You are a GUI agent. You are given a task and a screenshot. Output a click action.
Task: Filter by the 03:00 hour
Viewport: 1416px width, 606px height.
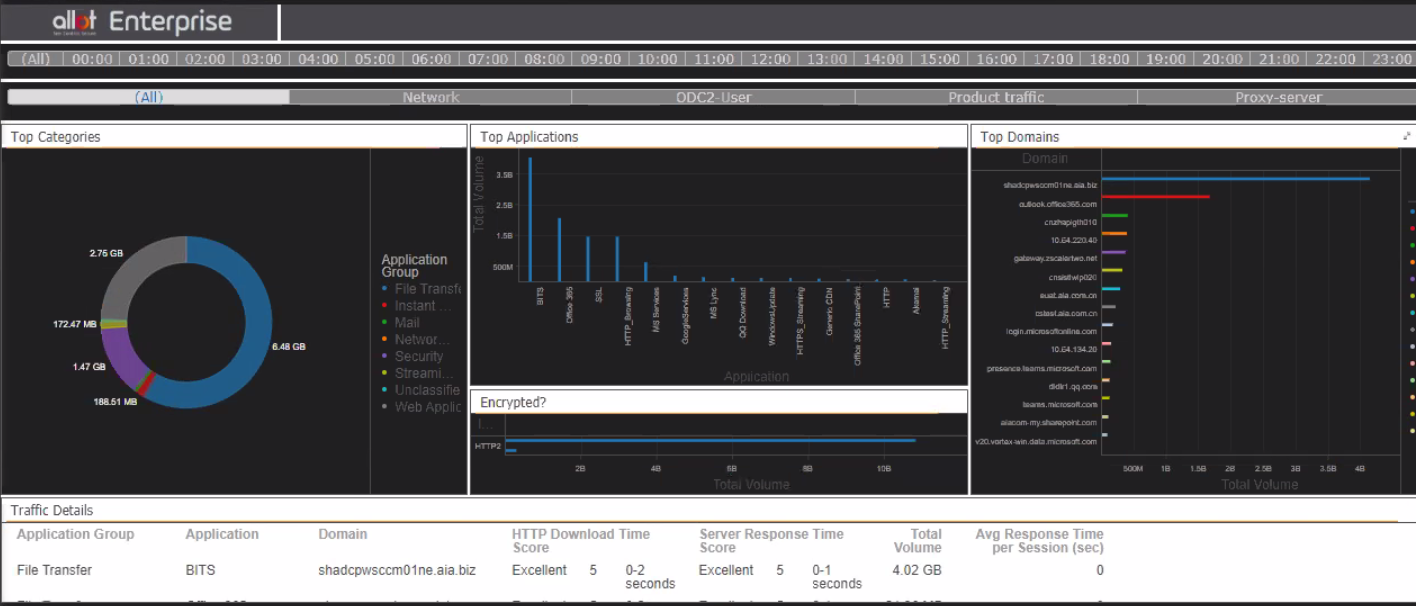(x=261, y=59)
